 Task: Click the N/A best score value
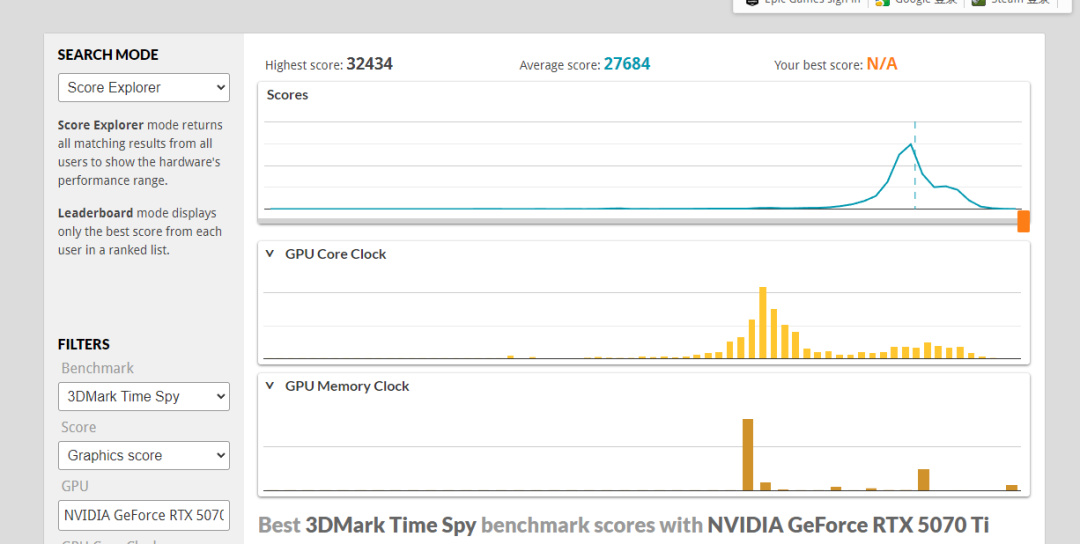click(882, 64)
